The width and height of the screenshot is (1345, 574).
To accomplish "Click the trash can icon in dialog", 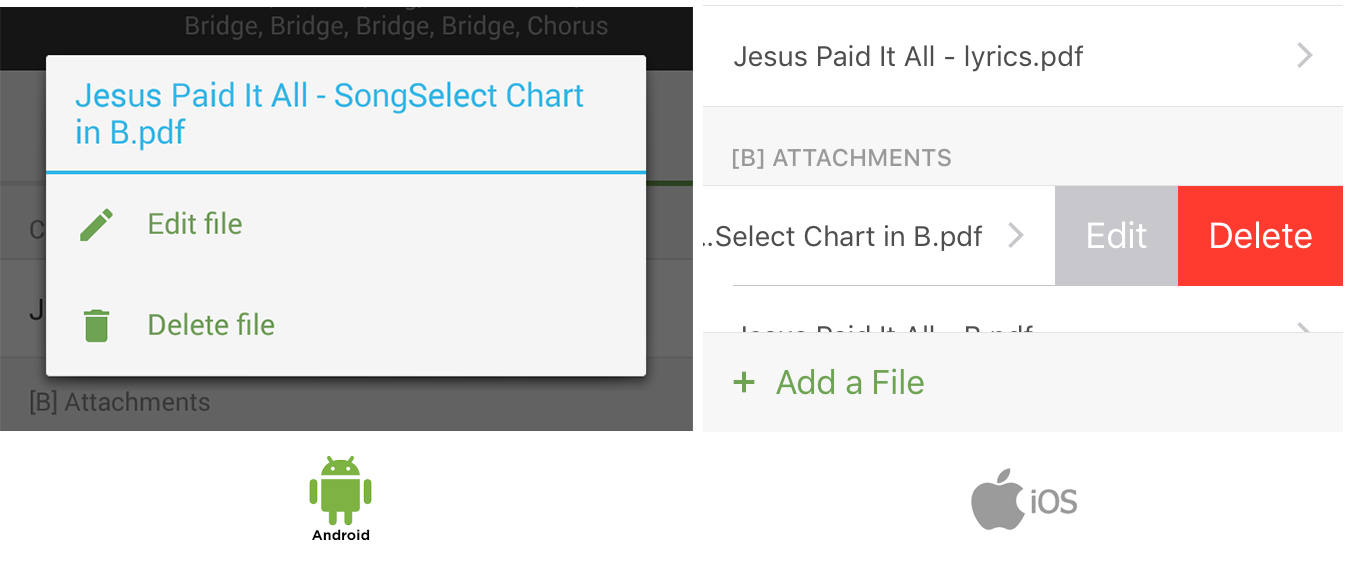I will 96,325.
